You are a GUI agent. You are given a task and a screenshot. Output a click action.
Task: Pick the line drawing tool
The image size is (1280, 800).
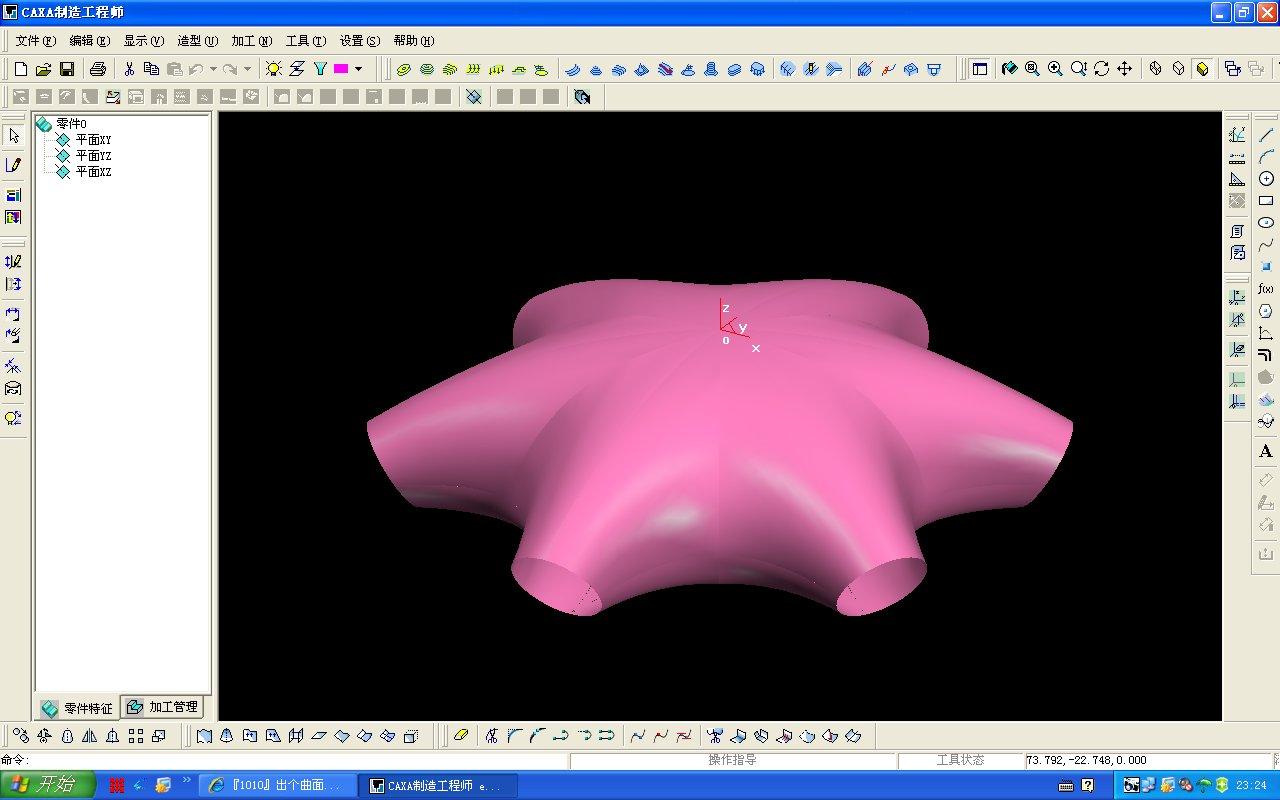pyautogui.click(x=1266, y=135)
